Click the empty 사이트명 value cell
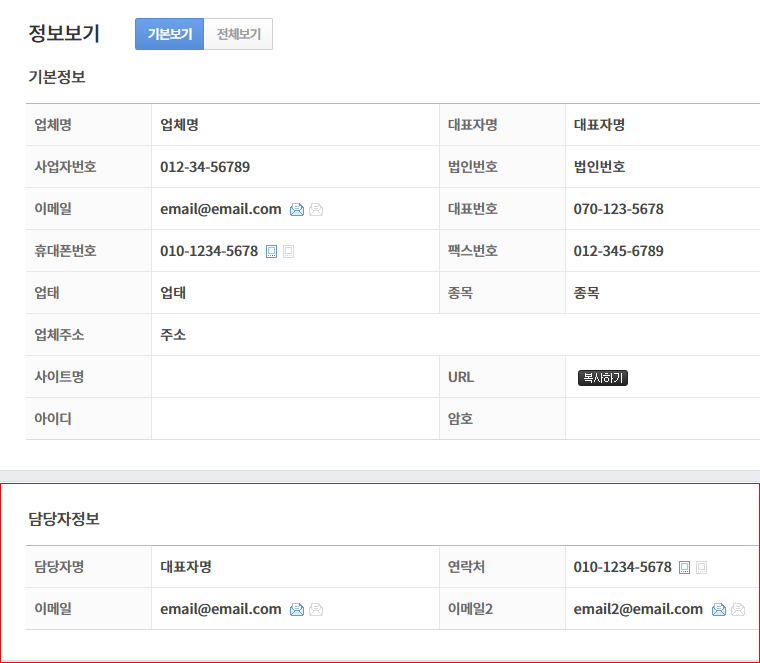The image size is (760, 663). [295, 377]
